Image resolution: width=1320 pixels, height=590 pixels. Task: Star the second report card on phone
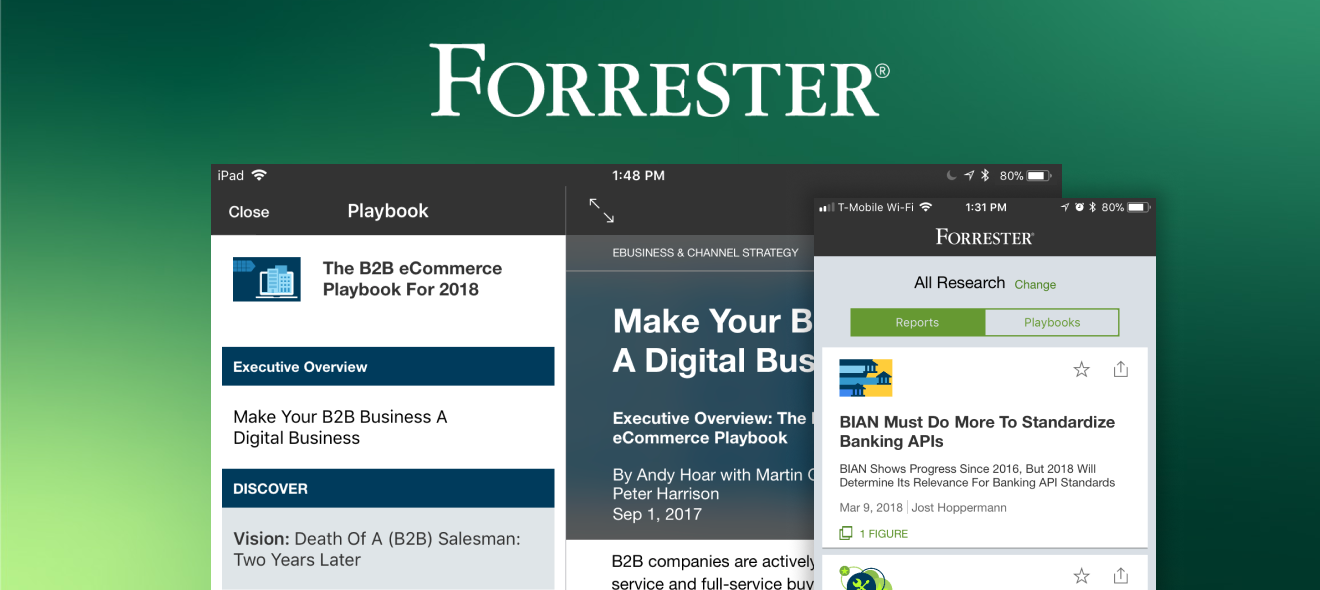pyautogui.click(x=1081, y=576)
